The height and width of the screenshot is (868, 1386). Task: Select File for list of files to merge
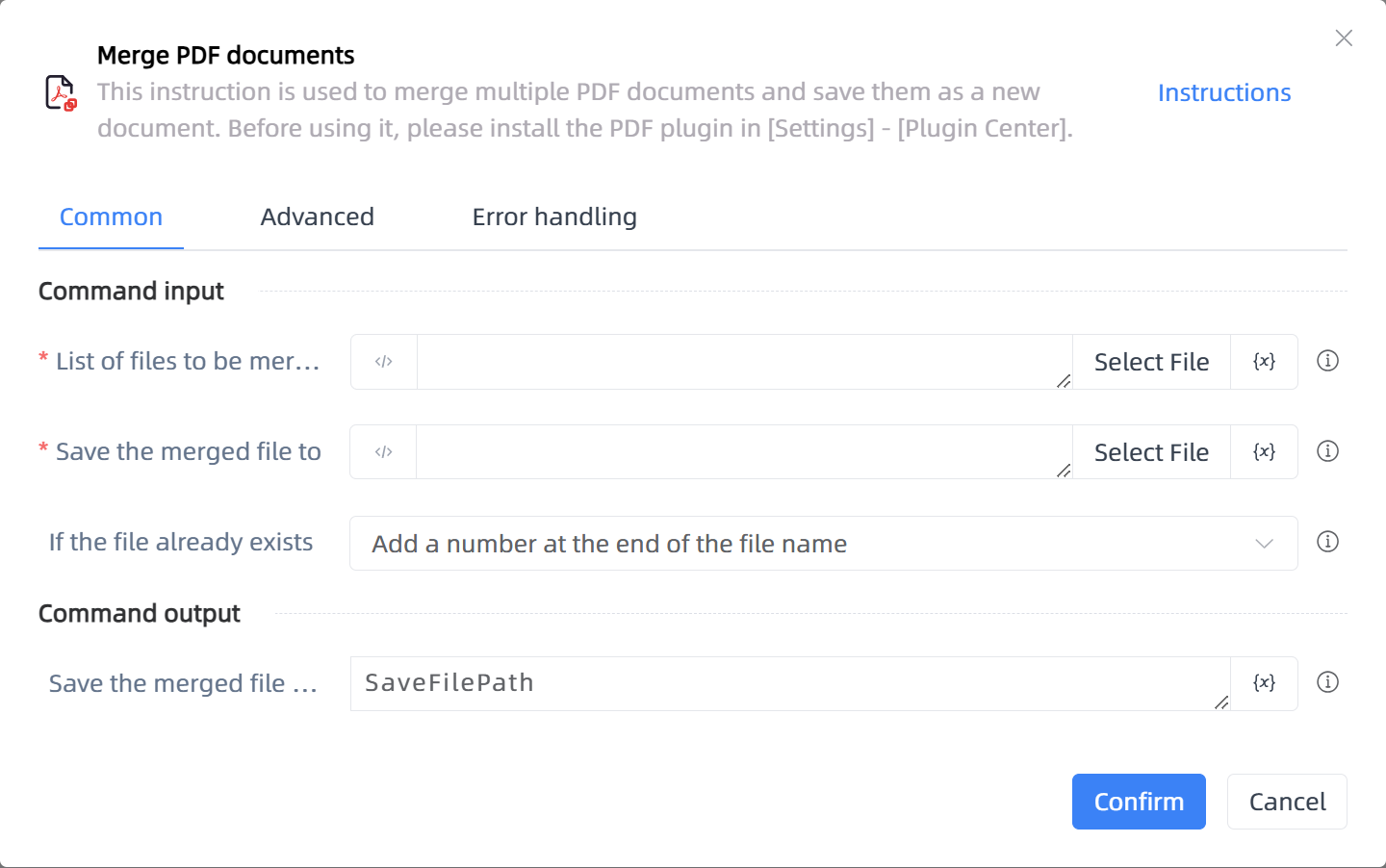pos(1151,362)
